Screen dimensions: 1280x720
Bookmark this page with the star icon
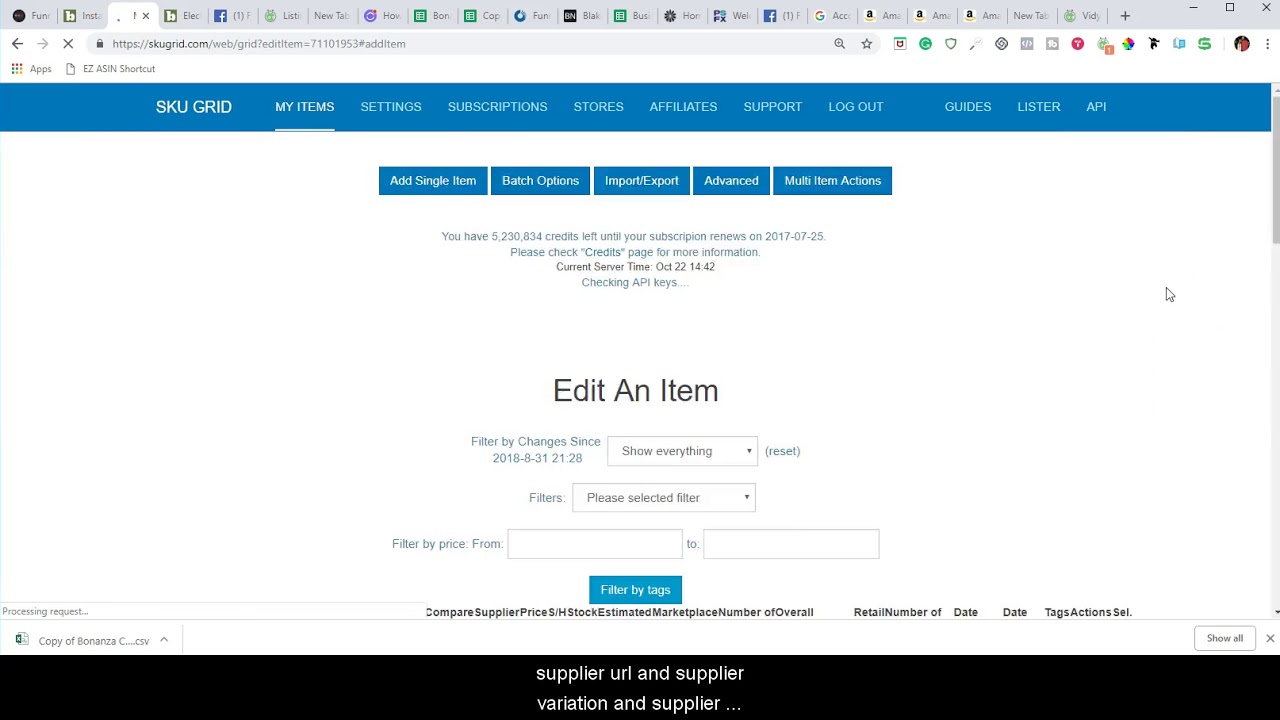[867, 44]
